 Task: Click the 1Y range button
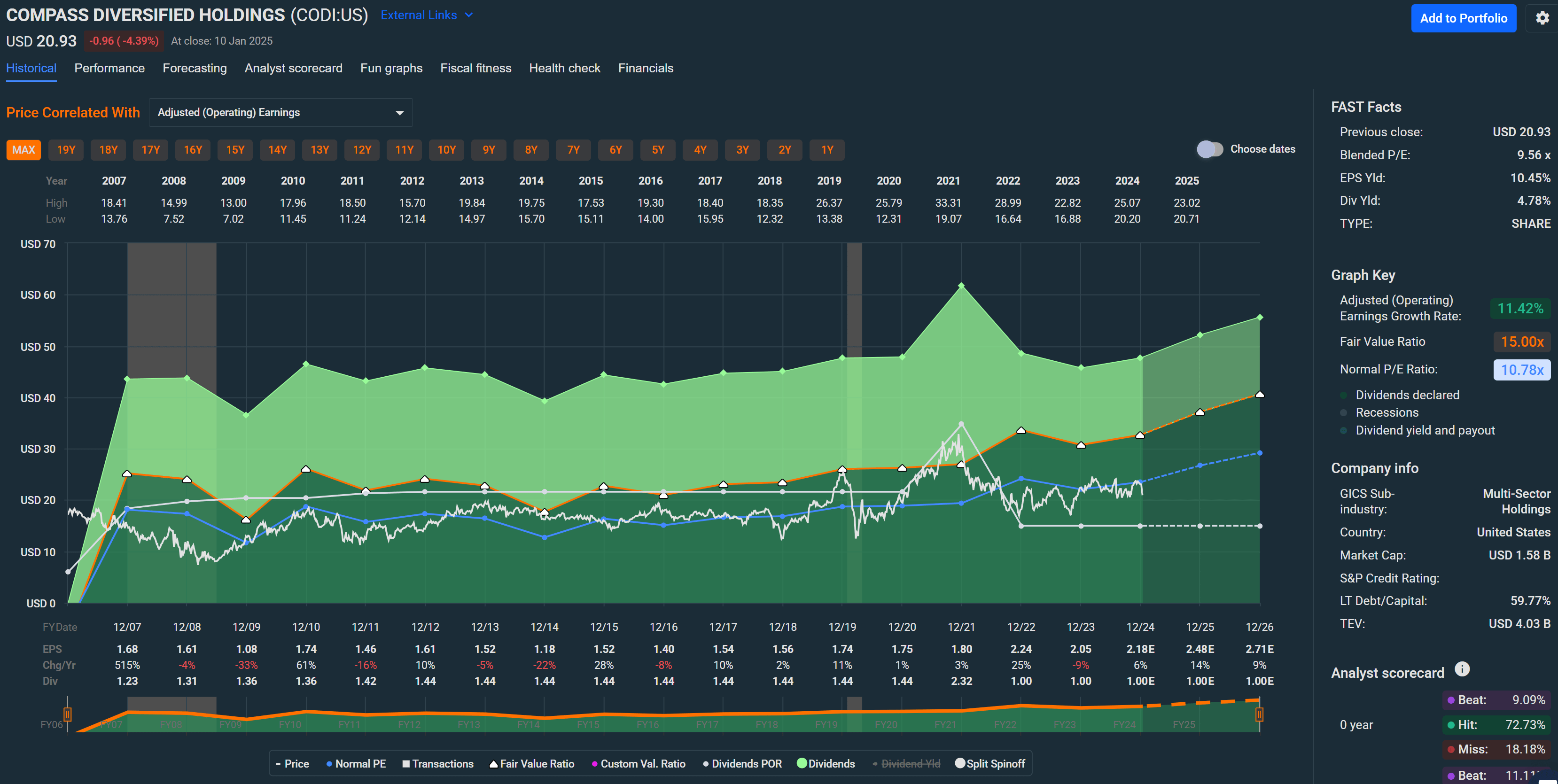point(827,149)
